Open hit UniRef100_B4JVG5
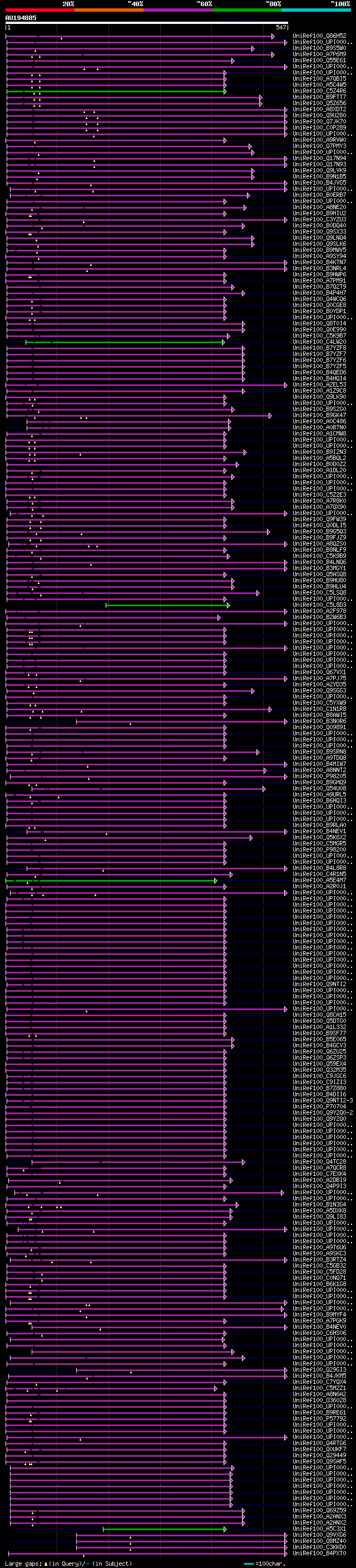The width and height of the screenshot is (356, 1568). coord(319,182)
